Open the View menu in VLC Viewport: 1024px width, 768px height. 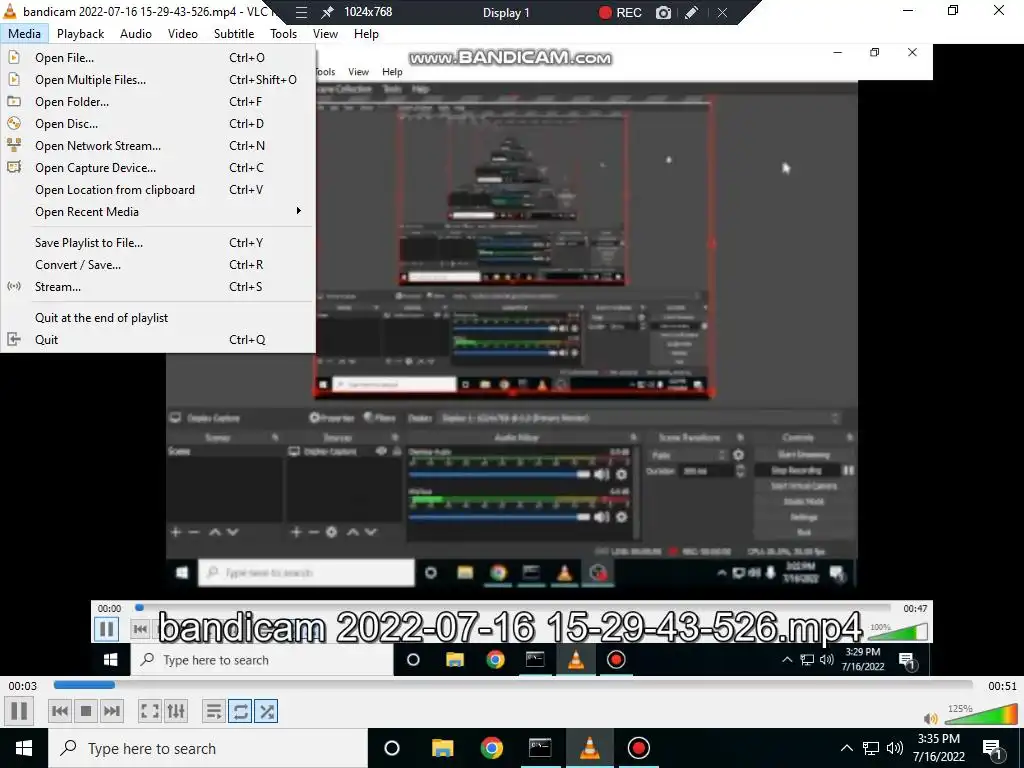[x=325, y=34]
